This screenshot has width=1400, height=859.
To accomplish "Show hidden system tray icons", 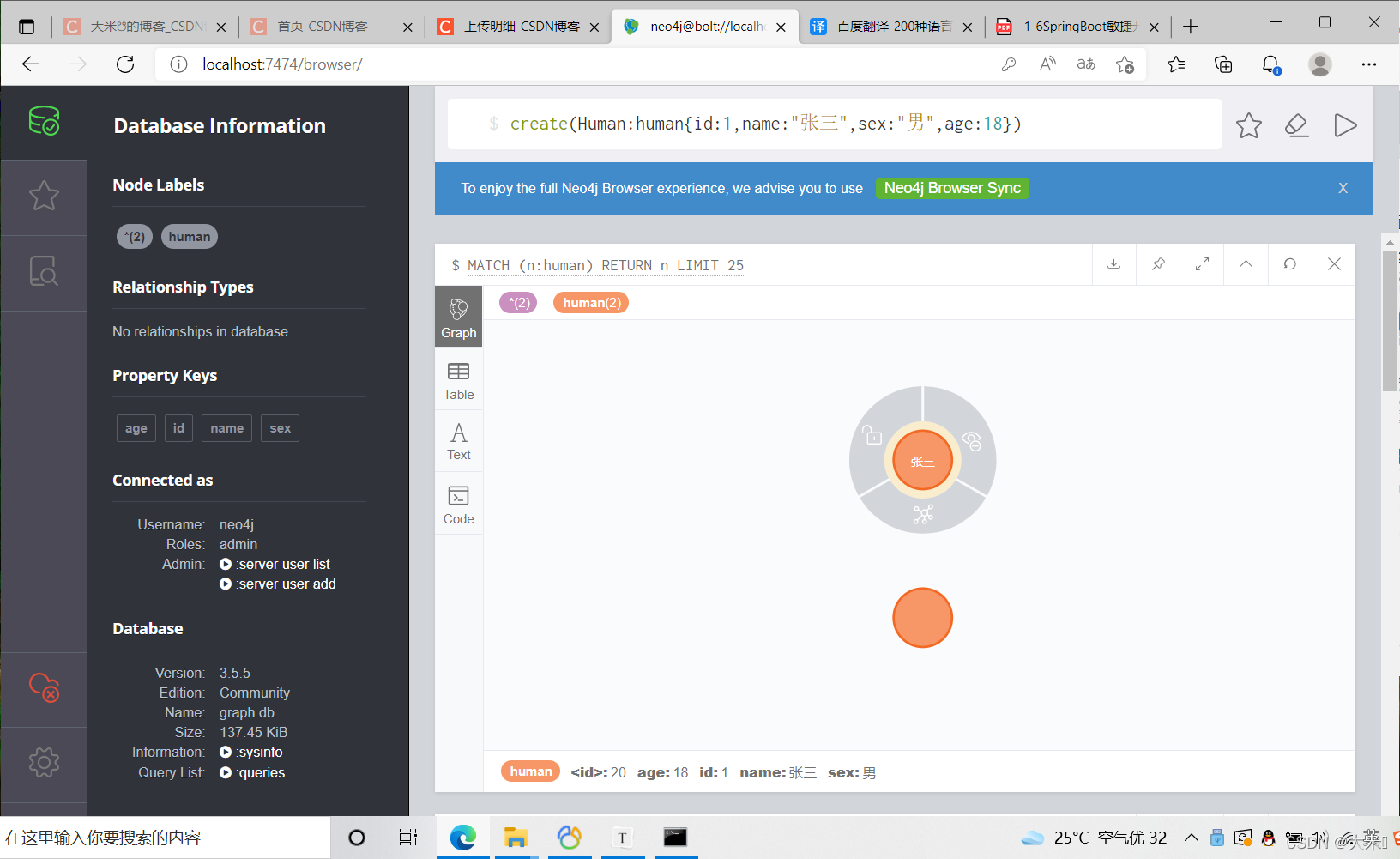I will pos(1191,838).
